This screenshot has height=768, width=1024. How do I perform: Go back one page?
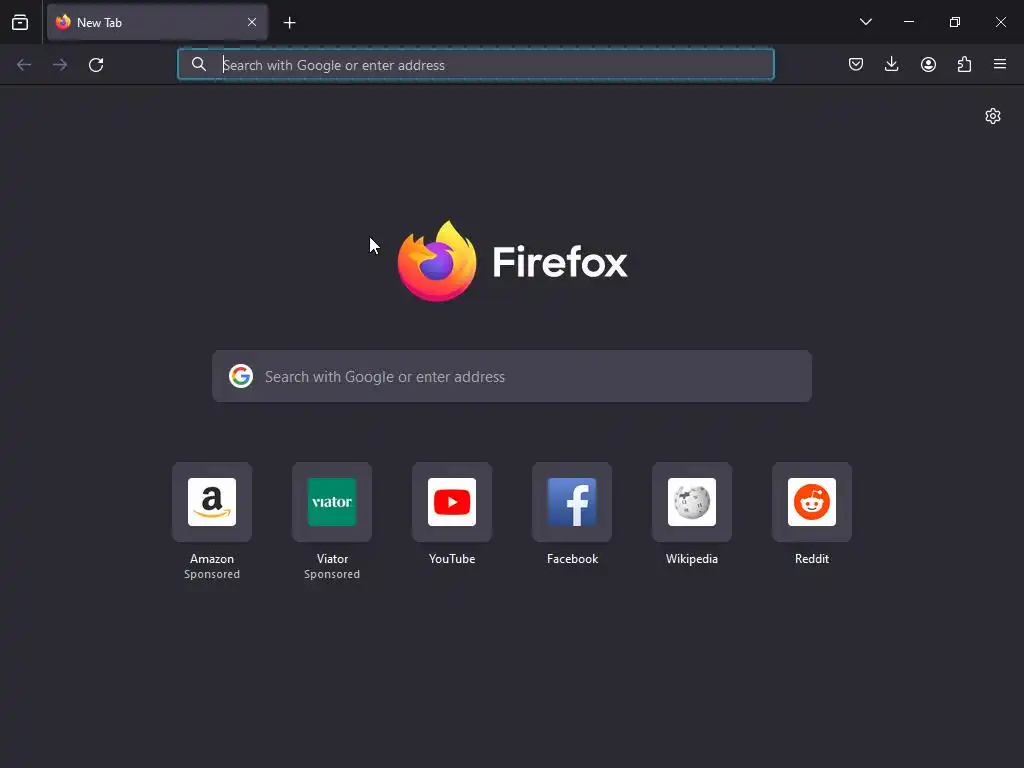24,65
